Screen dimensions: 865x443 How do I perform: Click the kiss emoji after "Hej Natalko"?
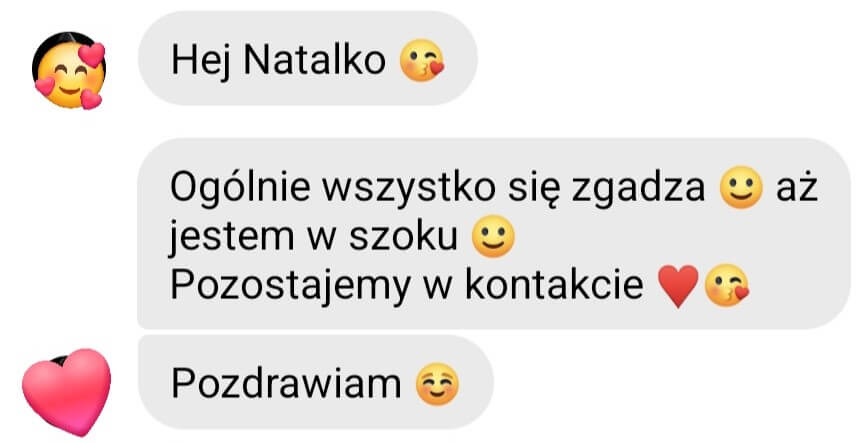pyautogui.click(x=422, y=60)
